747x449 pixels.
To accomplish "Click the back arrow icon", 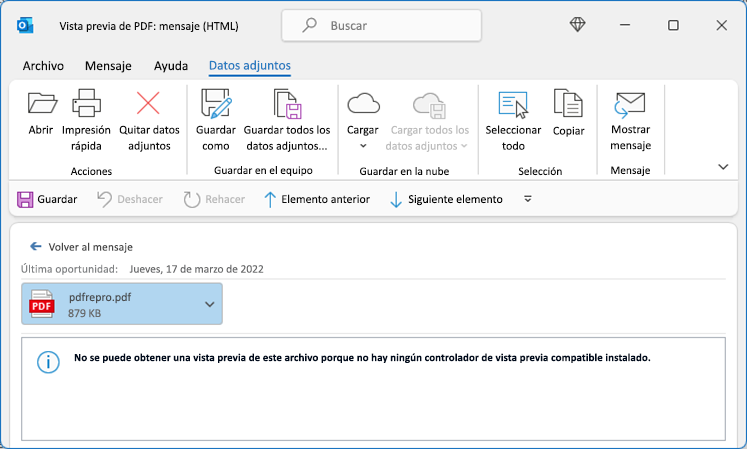I will point(36,246).
